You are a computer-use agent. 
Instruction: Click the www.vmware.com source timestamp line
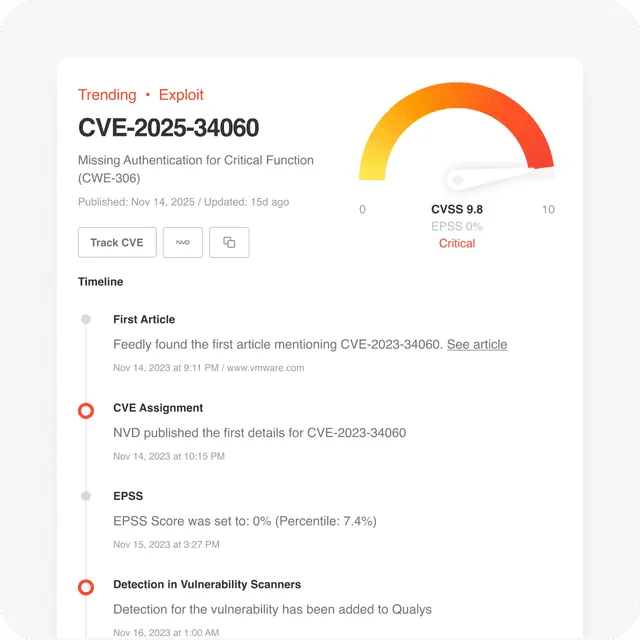209,368
